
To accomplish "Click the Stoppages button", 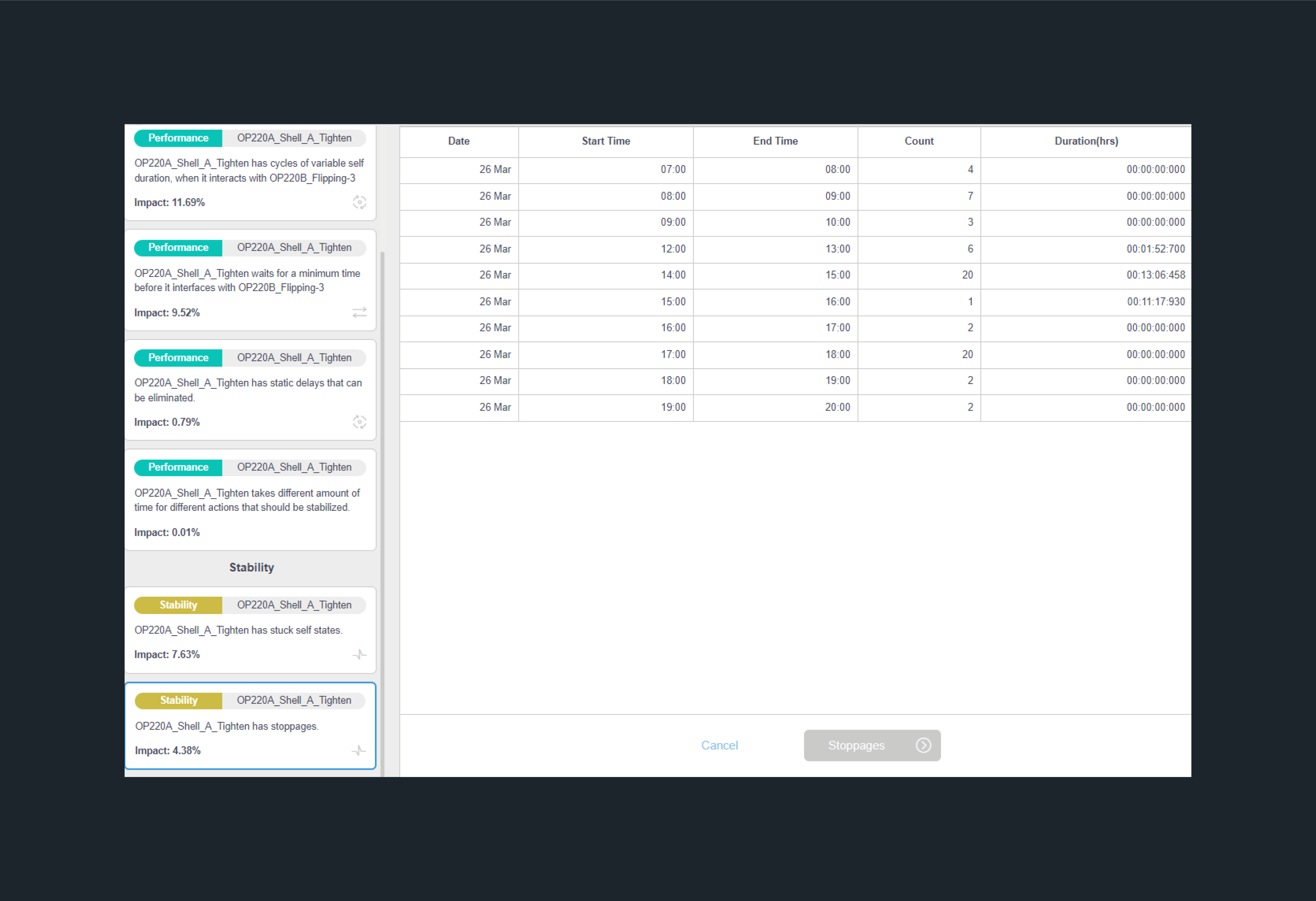I will point(872,745).
